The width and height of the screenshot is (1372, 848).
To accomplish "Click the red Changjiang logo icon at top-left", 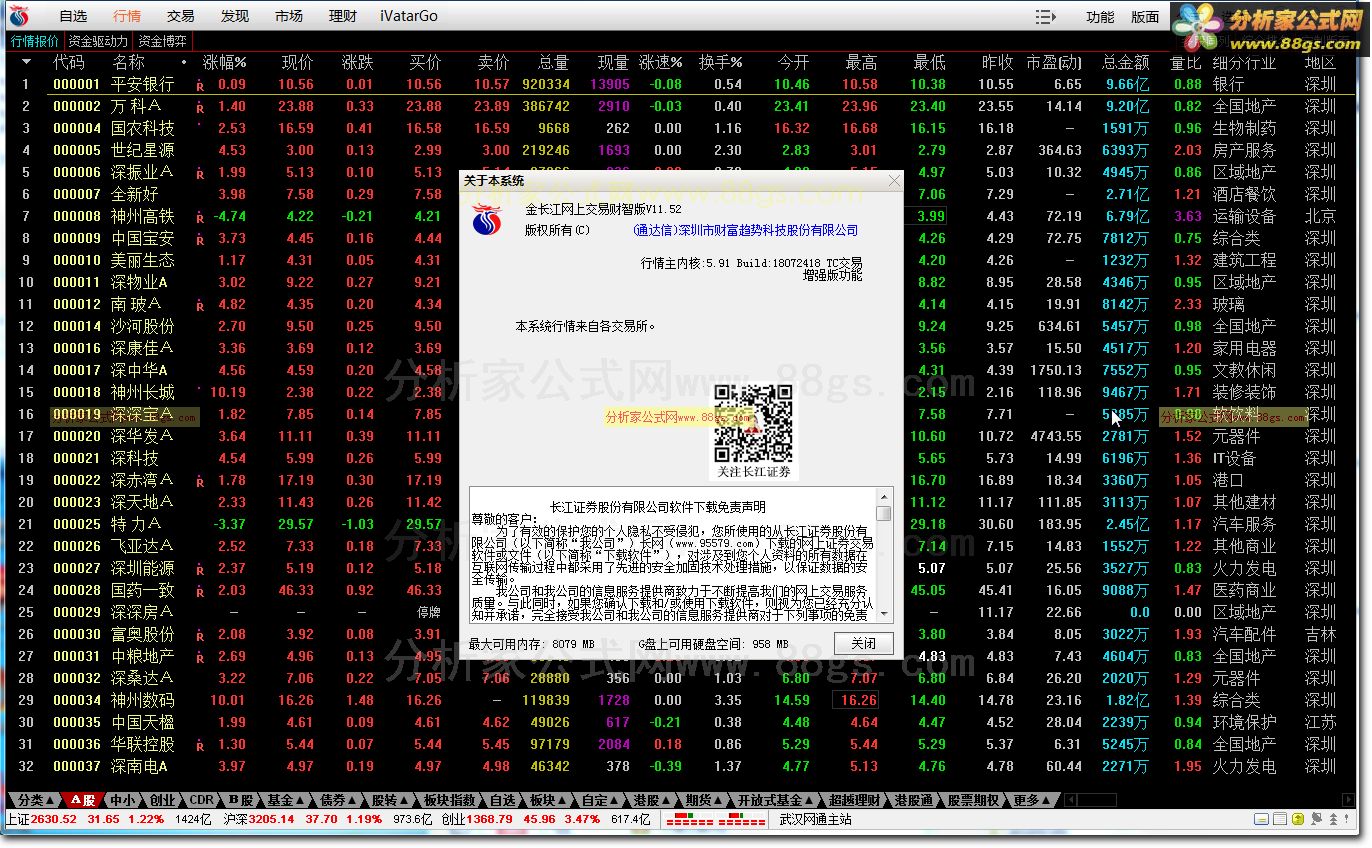I will click(x=20, y=16).
